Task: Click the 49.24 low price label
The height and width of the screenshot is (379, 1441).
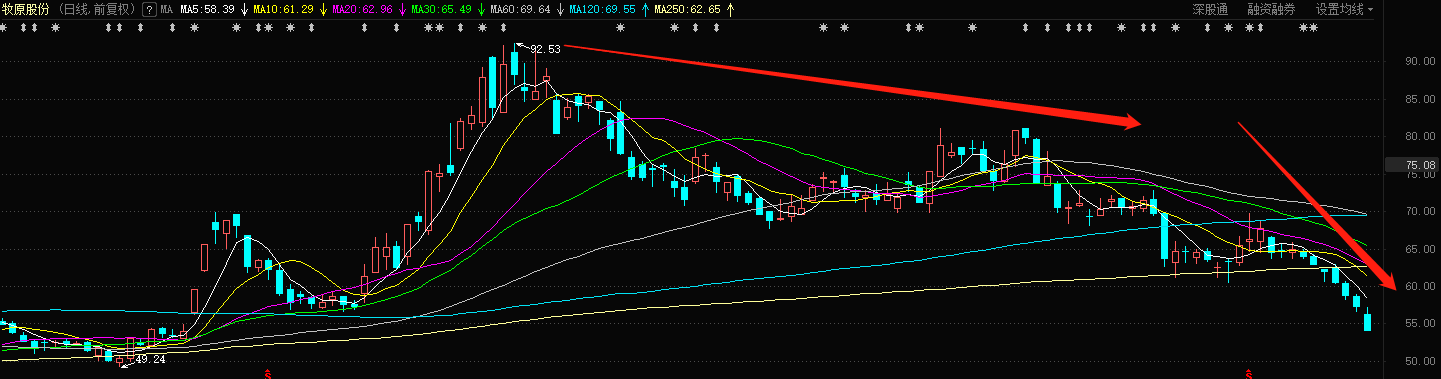Action: [x=150, y=360]
